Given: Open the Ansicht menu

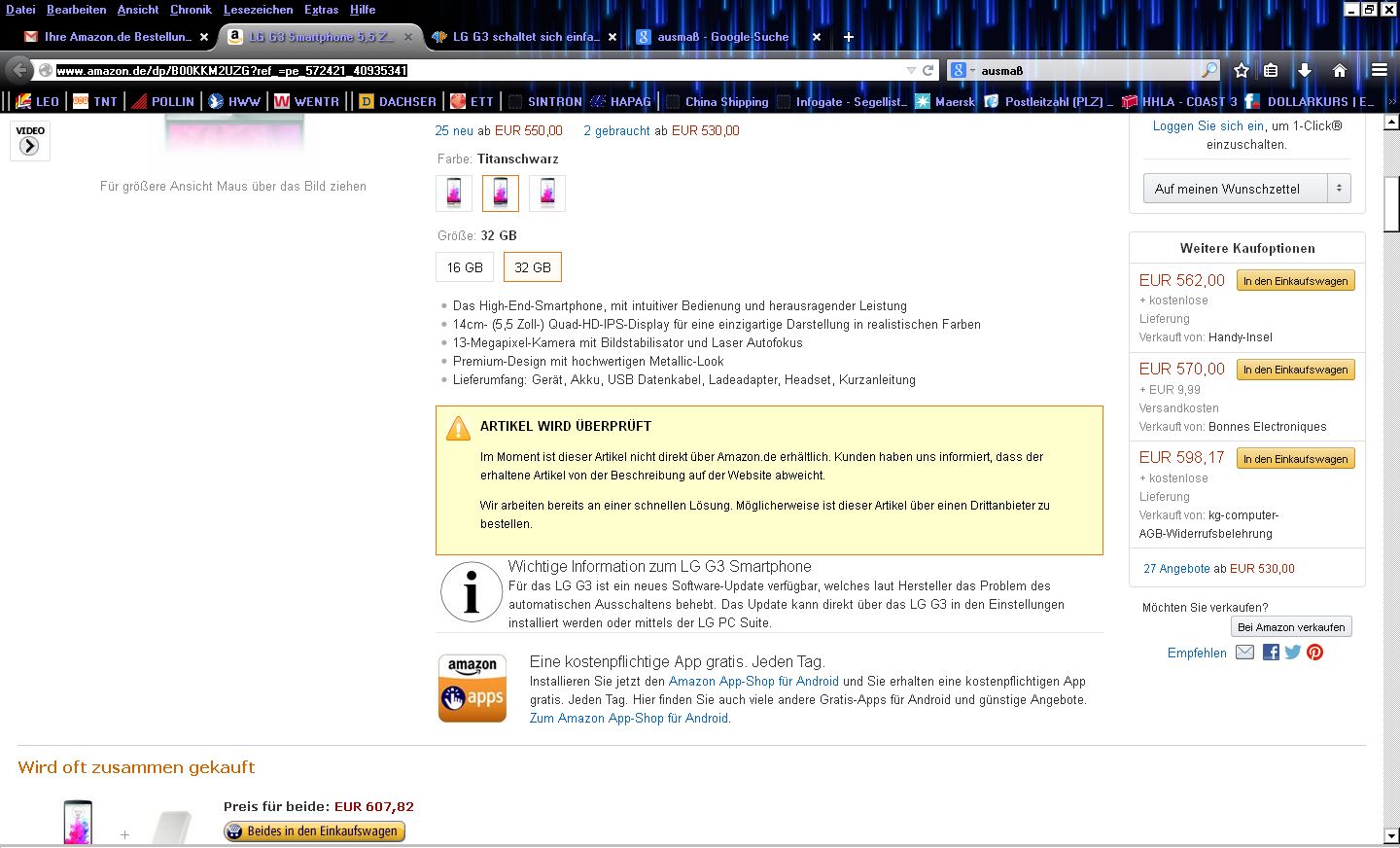Looking at the screenshot, I should pyautogui.click(x=138, y=10).
